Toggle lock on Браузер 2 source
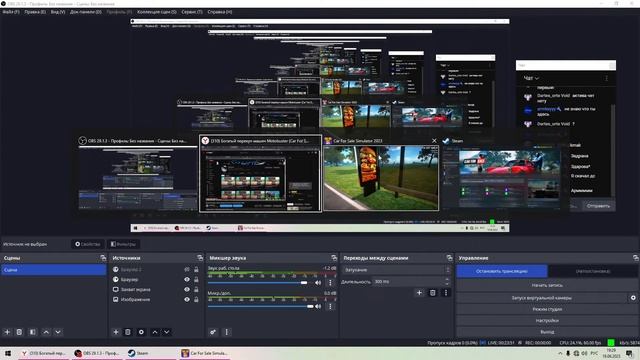Image resolution: width=640 pixels, height=360 pixels. click(x=196, y=269)
